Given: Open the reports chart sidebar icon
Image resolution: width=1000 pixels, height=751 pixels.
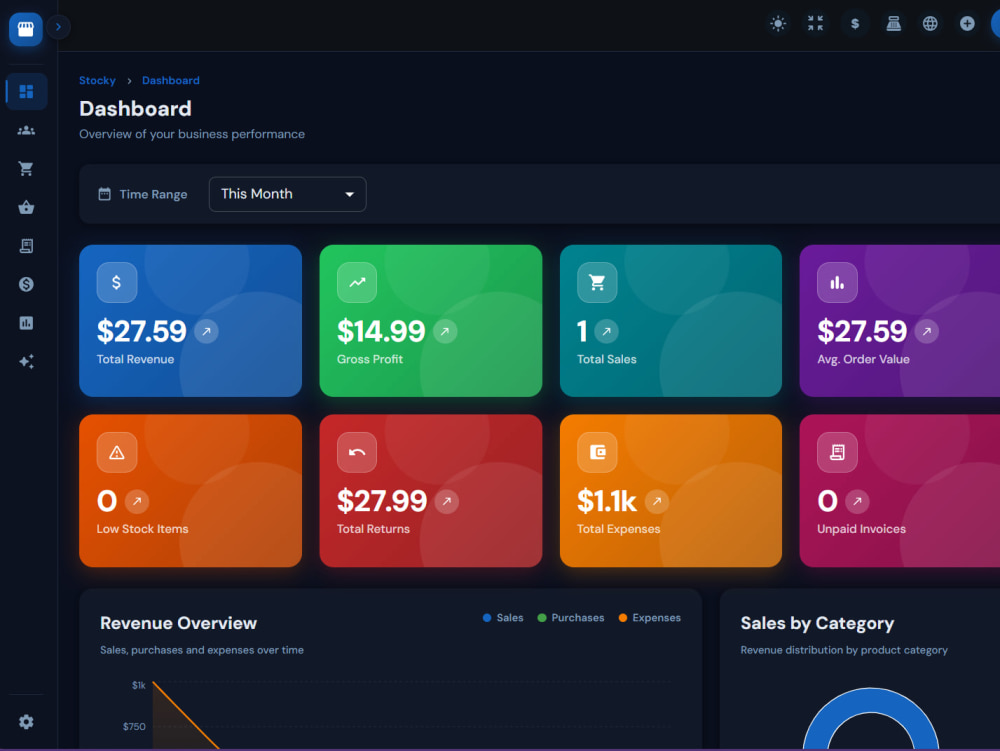Looking at the screenshot, I should coord(26,323).
